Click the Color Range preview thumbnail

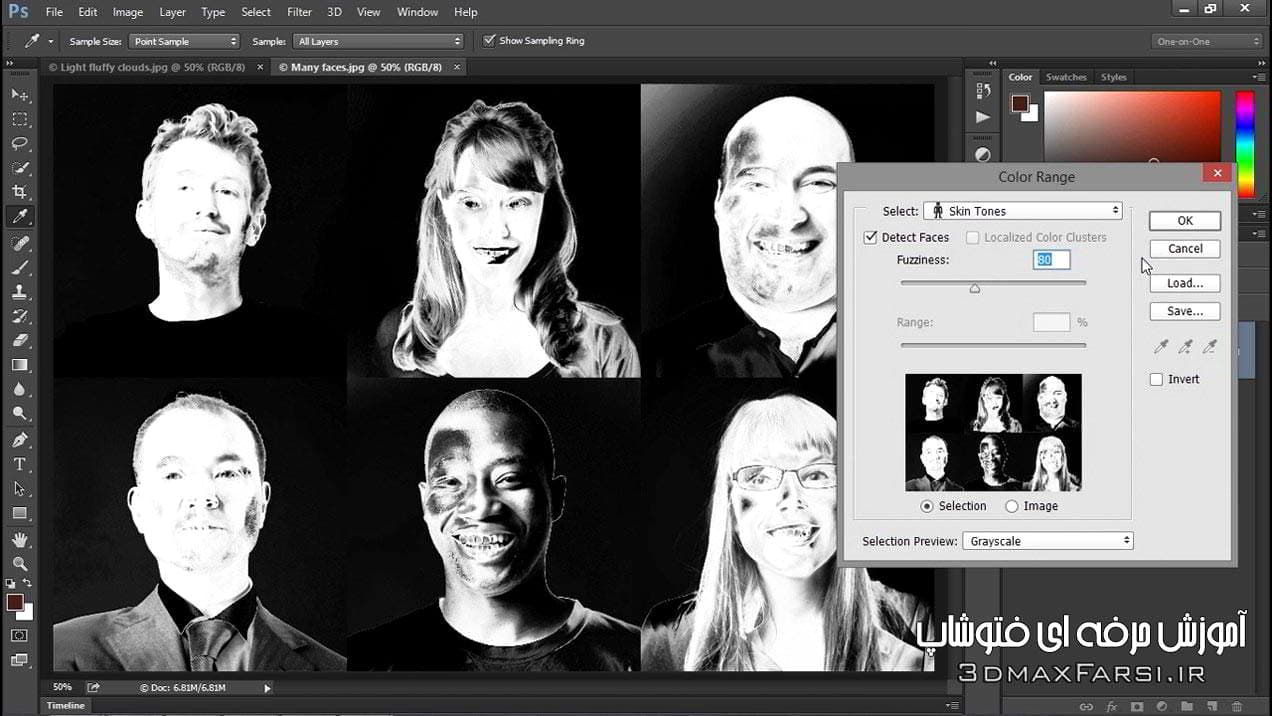993,432
